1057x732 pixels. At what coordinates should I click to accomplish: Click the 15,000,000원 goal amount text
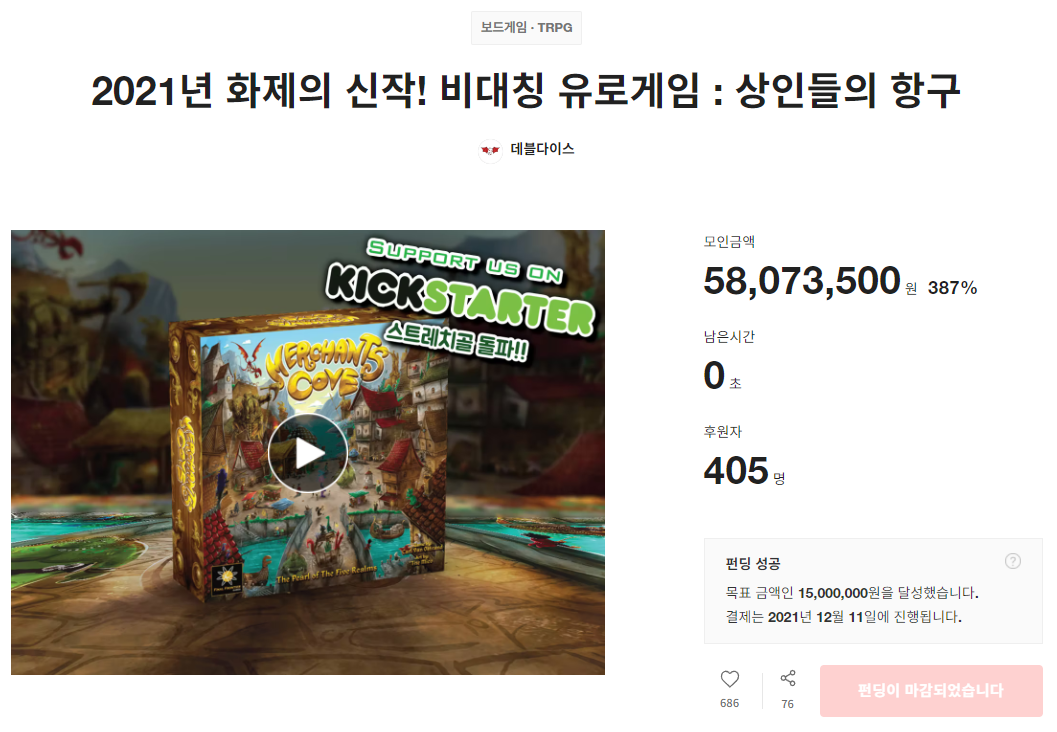tap(839, 593)
